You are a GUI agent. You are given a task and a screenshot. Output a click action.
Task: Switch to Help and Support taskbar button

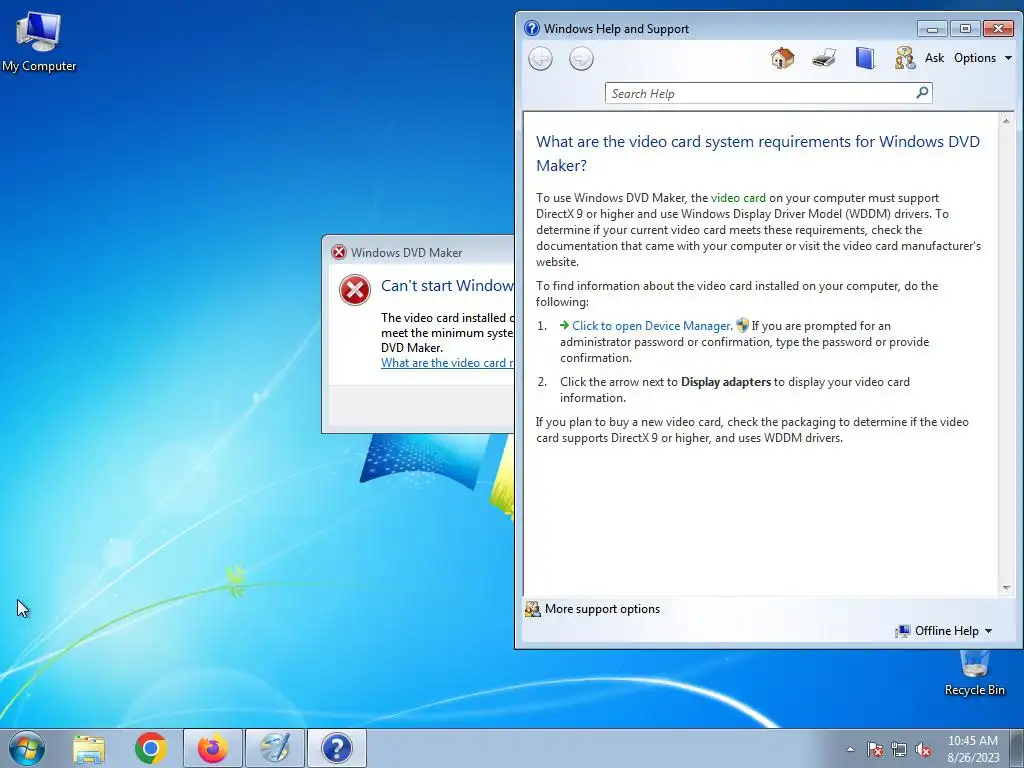pyautogui.click(x=336, y=748)
